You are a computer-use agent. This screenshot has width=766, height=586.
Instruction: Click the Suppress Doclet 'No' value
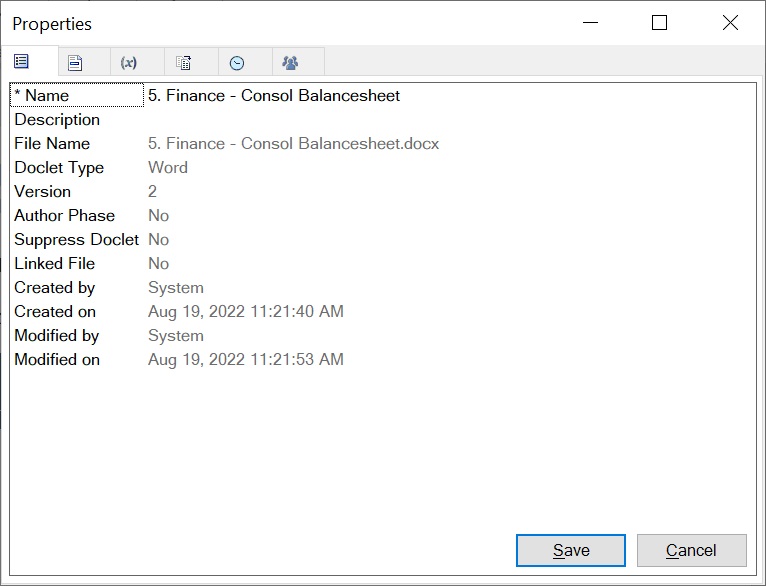(159, 239)
